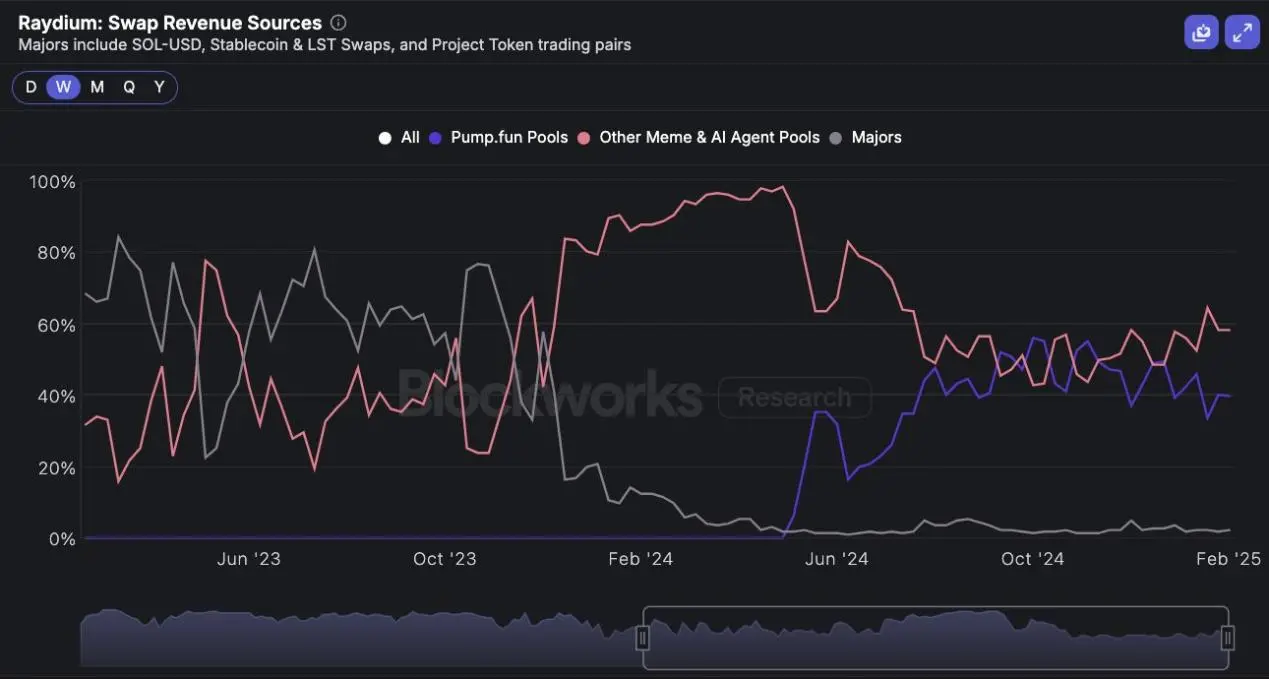Screen dimensions: 1269x679
Task: Toggle visibility of the "All" series
Action: (x=409, y=137)
